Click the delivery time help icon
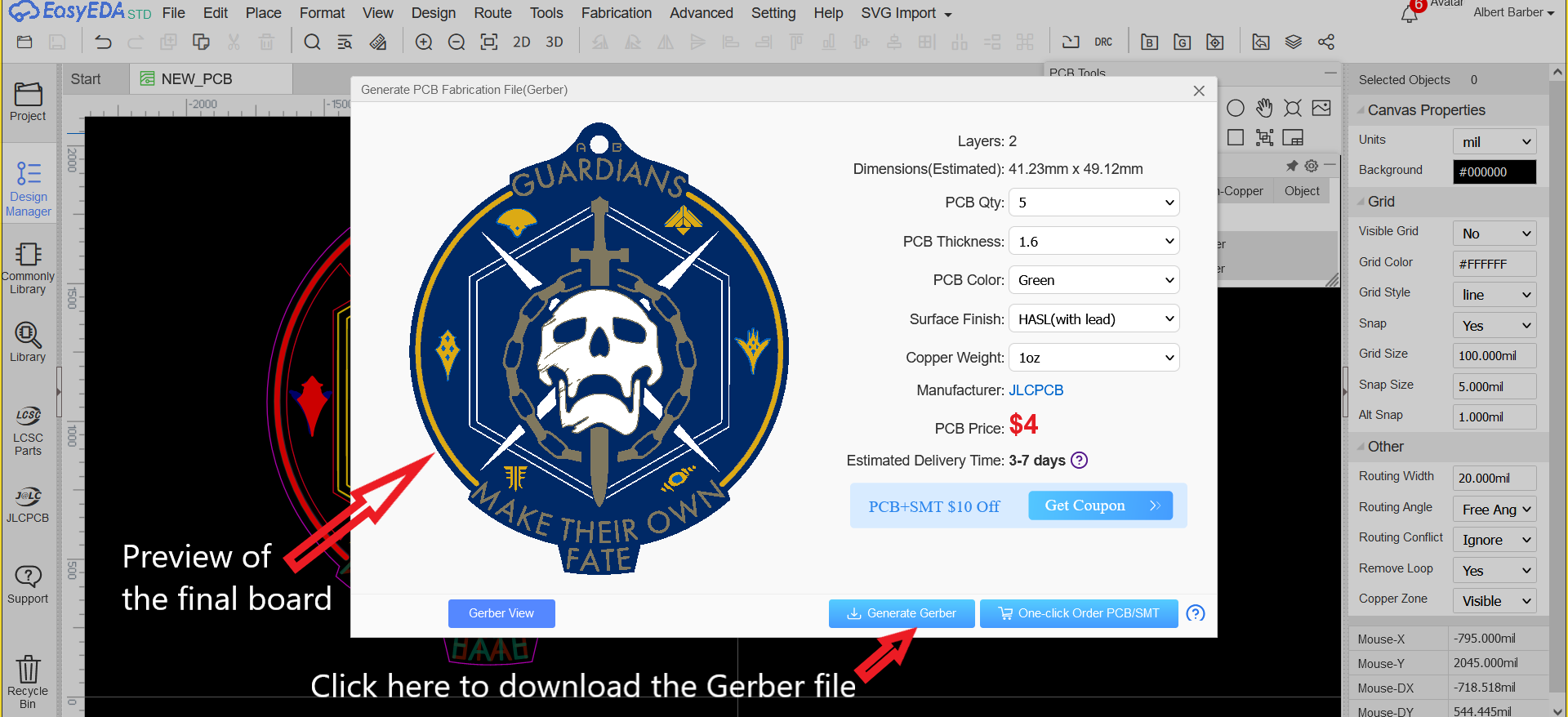 click(x=1079, y=461)
